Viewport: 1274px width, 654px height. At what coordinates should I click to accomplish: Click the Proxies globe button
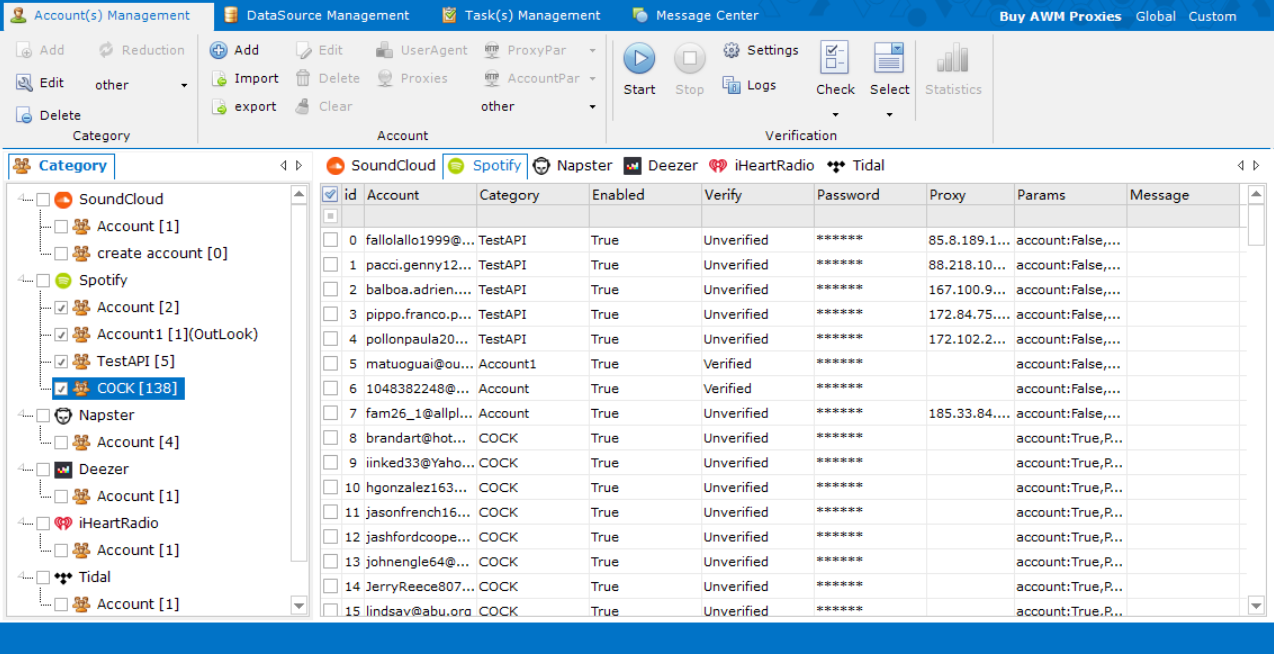click(x=412, y=78)
